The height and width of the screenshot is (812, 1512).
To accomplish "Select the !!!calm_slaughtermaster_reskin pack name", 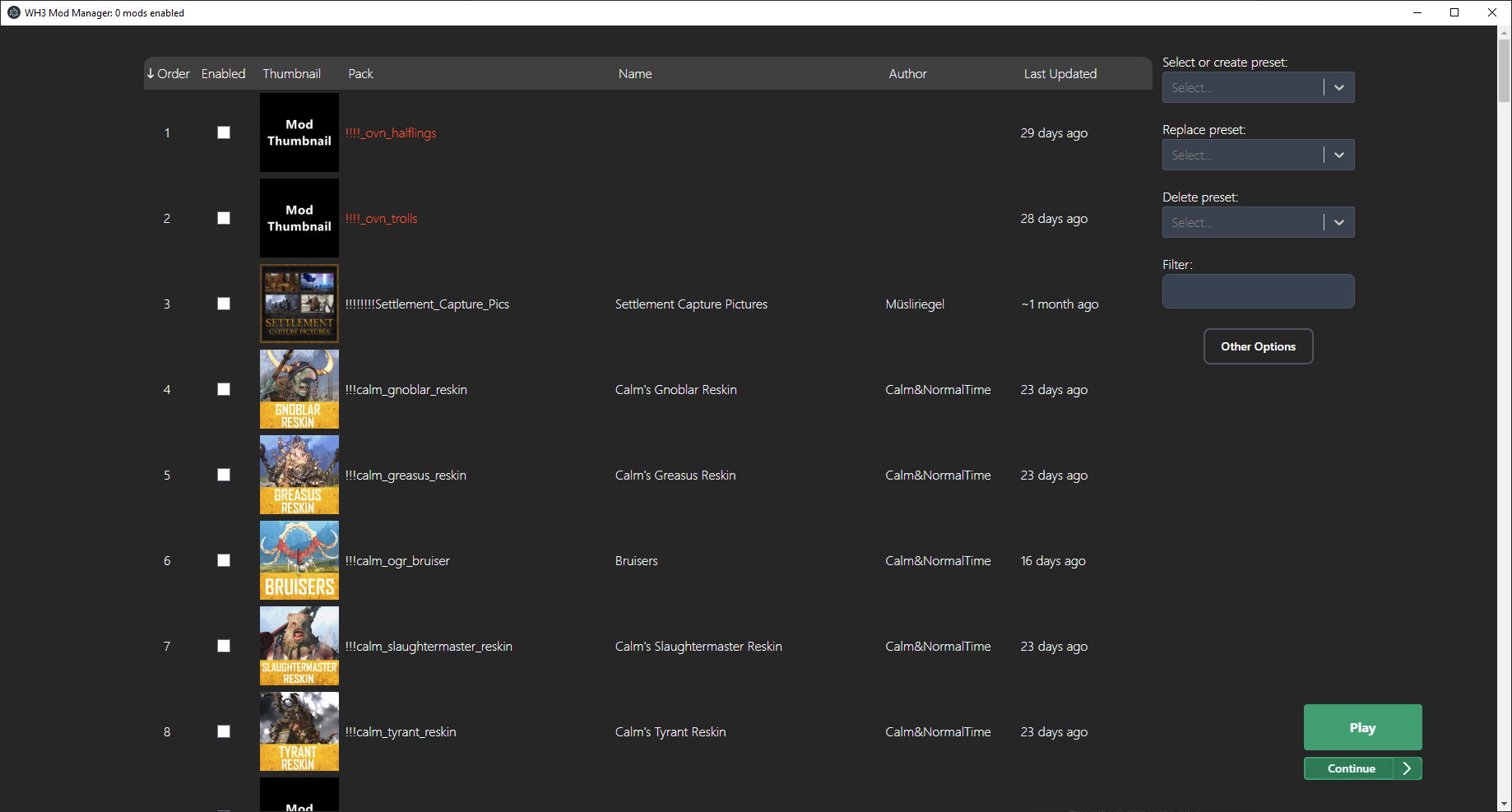I will [x=429, y=647].
